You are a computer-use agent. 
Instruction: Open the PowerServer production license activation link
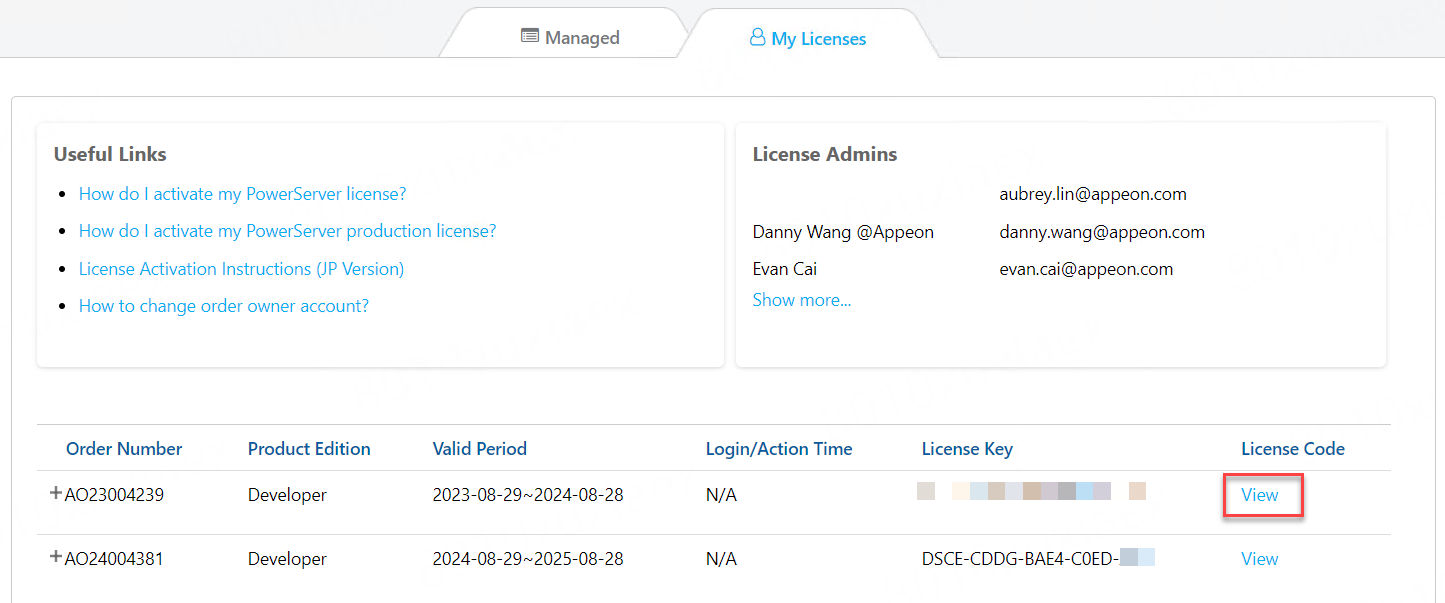click(287, 231)
